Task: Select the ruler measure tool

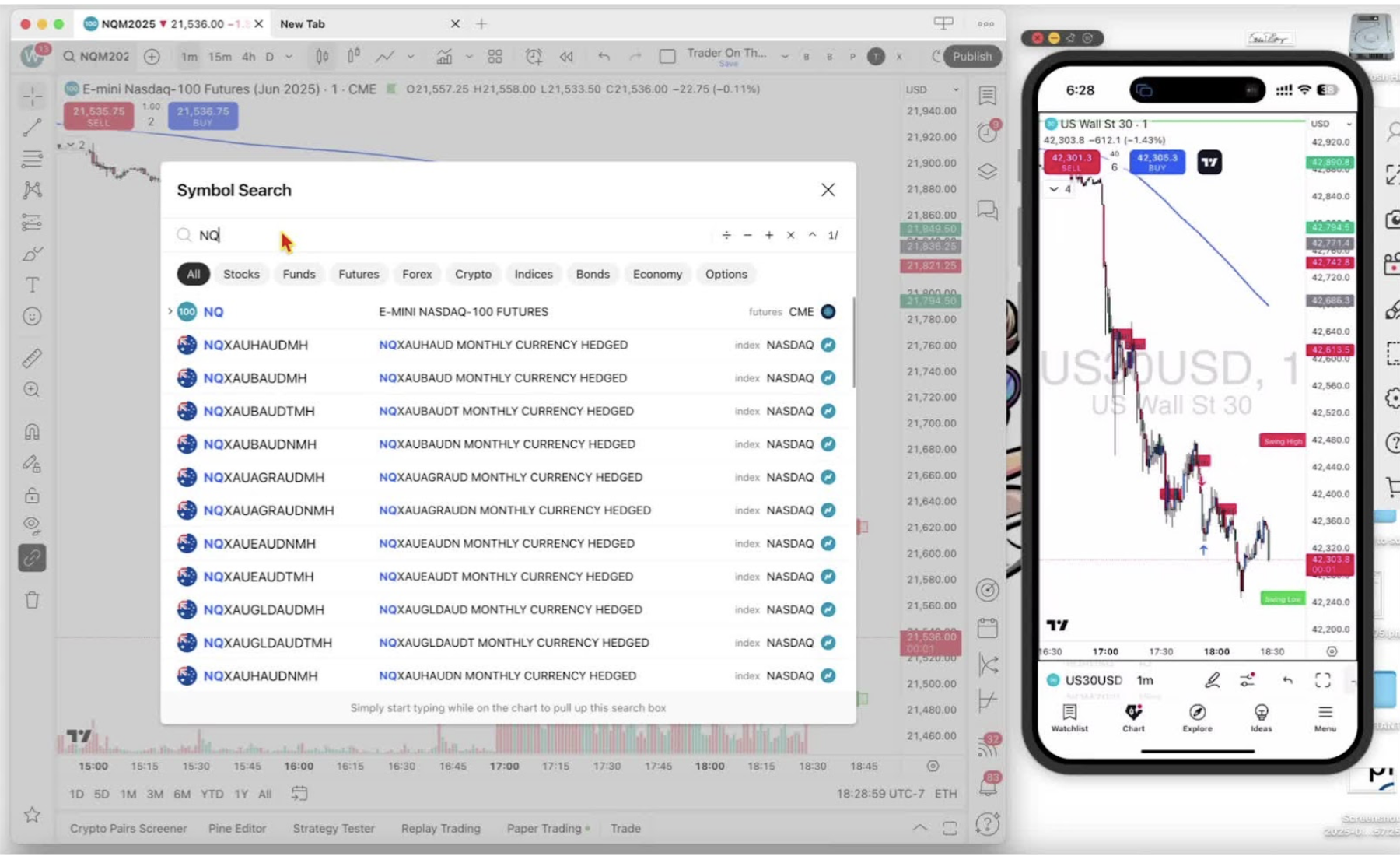Action: (x=32, y=358)
